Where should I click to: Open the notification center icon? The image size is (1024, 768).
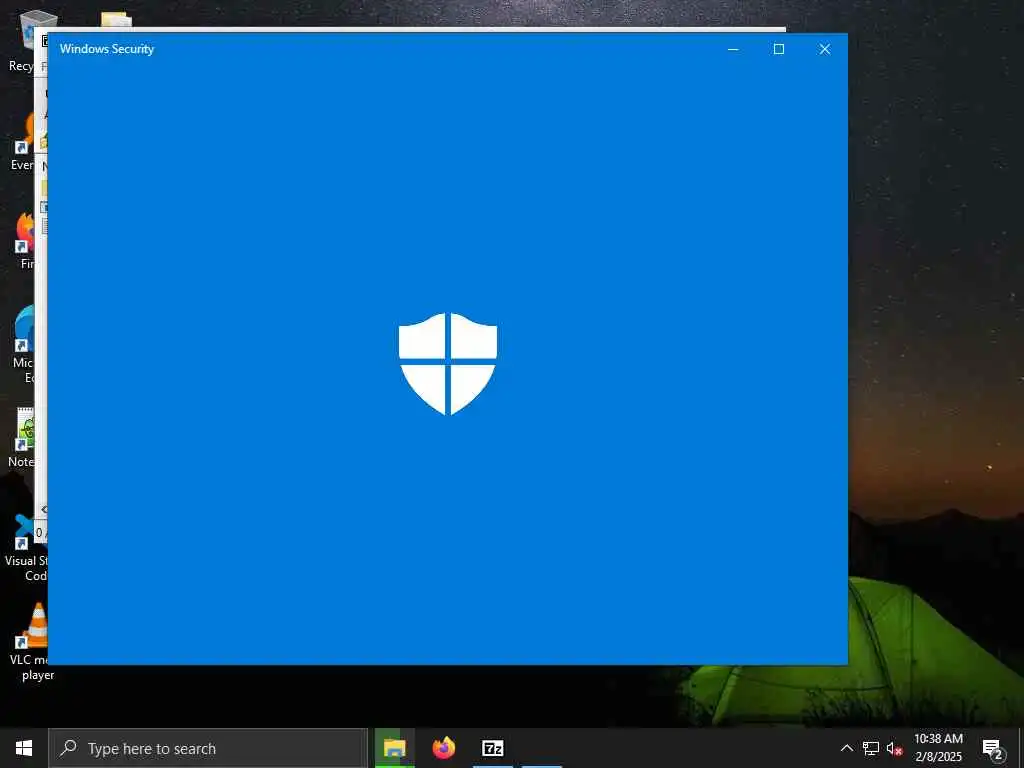click(x=993, y=748)
